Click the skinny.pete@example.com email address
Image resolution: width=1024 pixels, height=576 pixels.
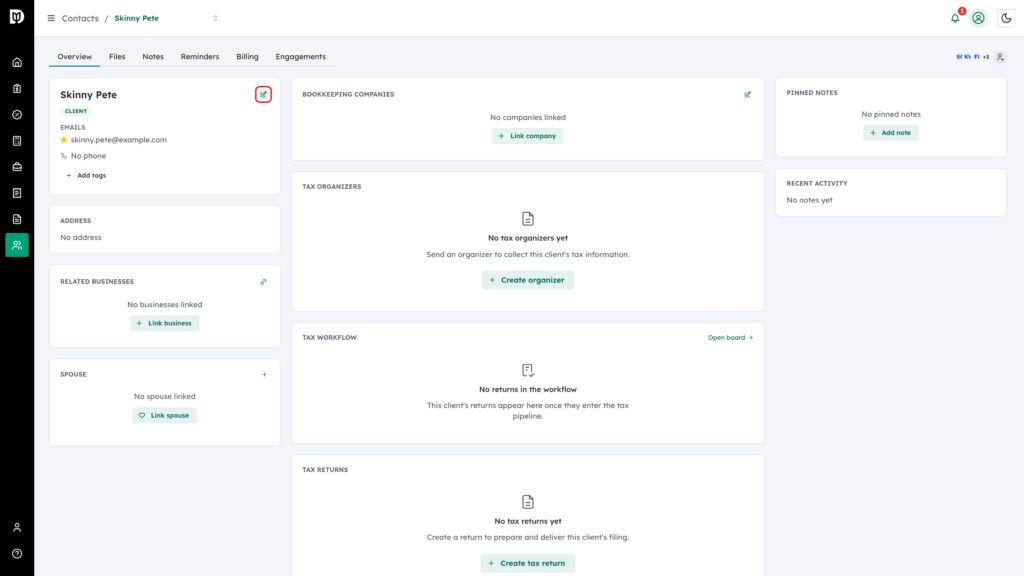(x=119, y=140)
